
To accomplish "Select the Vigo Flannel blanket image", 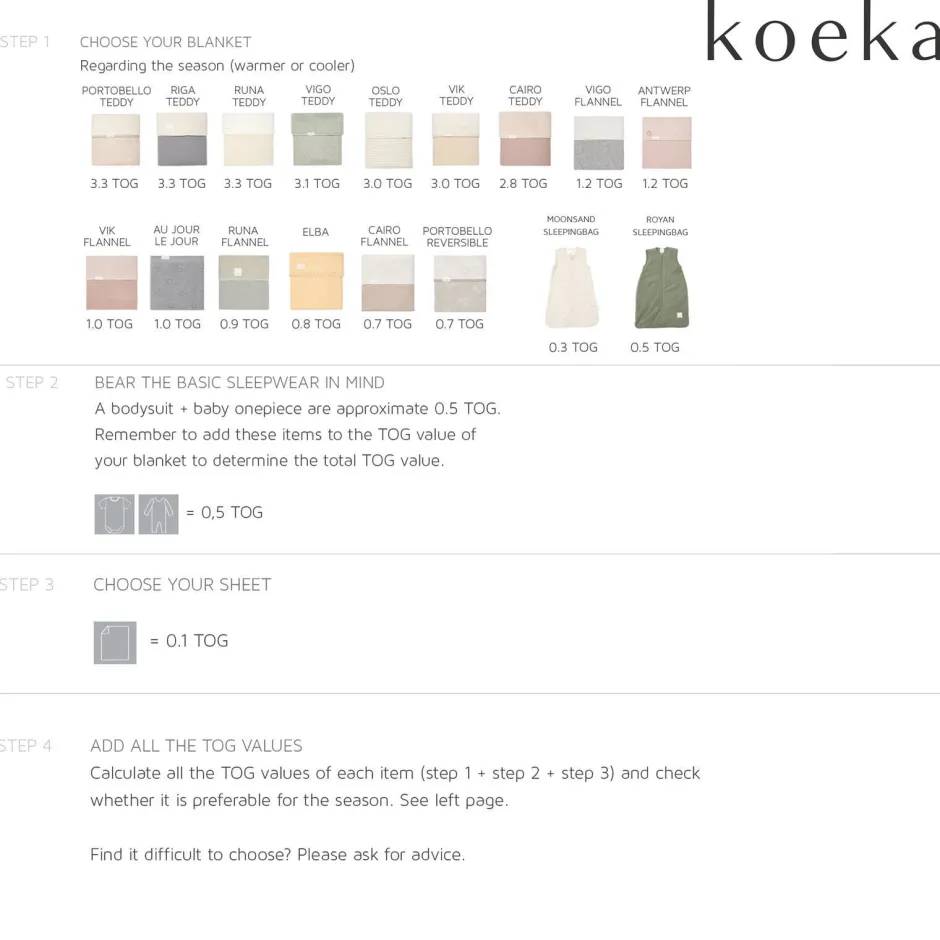I will coord(599,143).
